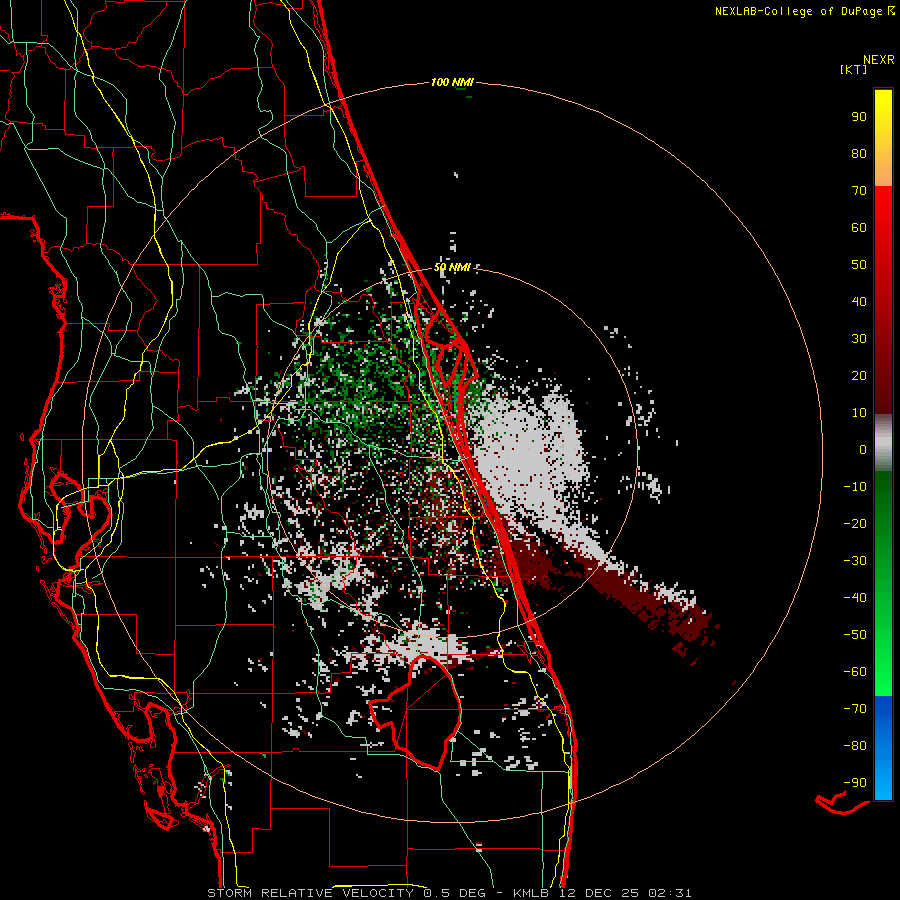Click the 02:31 timestamp in the caption
900x900 pixels.
pyautogui.click(x=670, y=893)
